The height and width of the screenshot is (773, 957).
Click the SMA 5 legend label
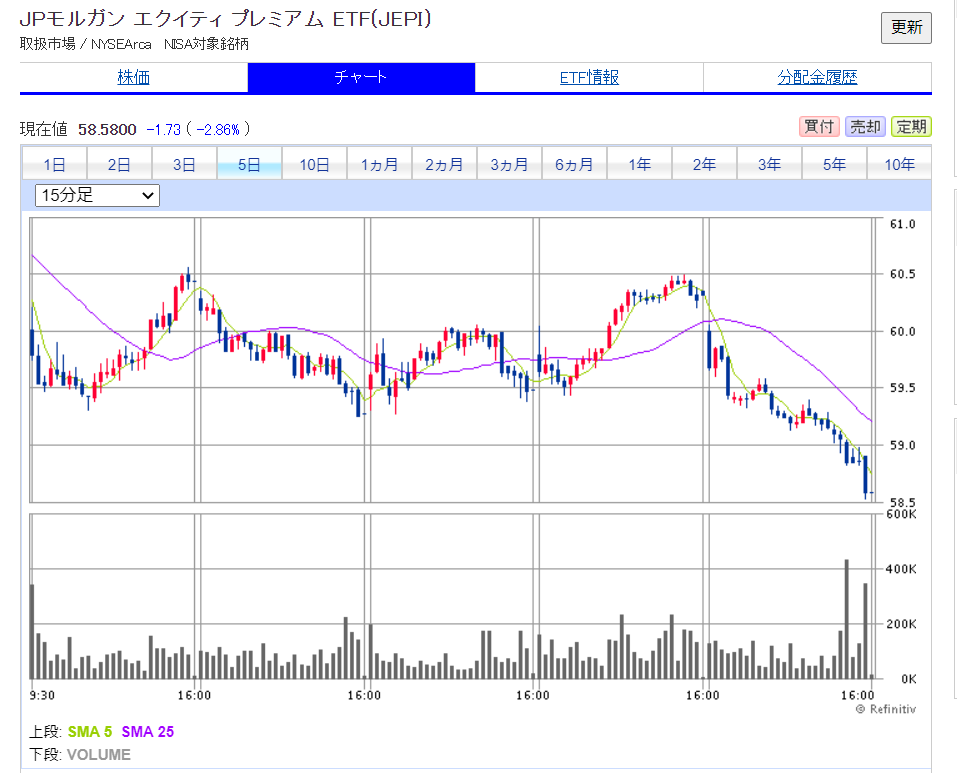click(90, 732)
